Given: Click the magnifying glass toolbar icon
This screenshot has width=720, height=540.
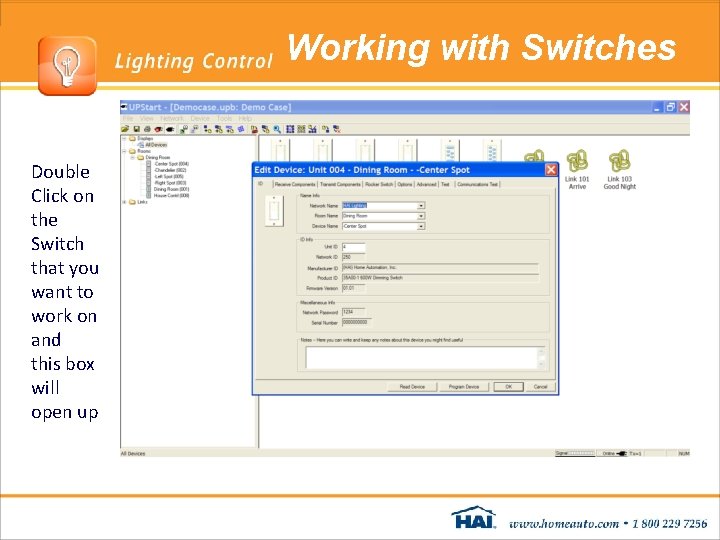Looking at the screenshot, I should tap(277, 129).
